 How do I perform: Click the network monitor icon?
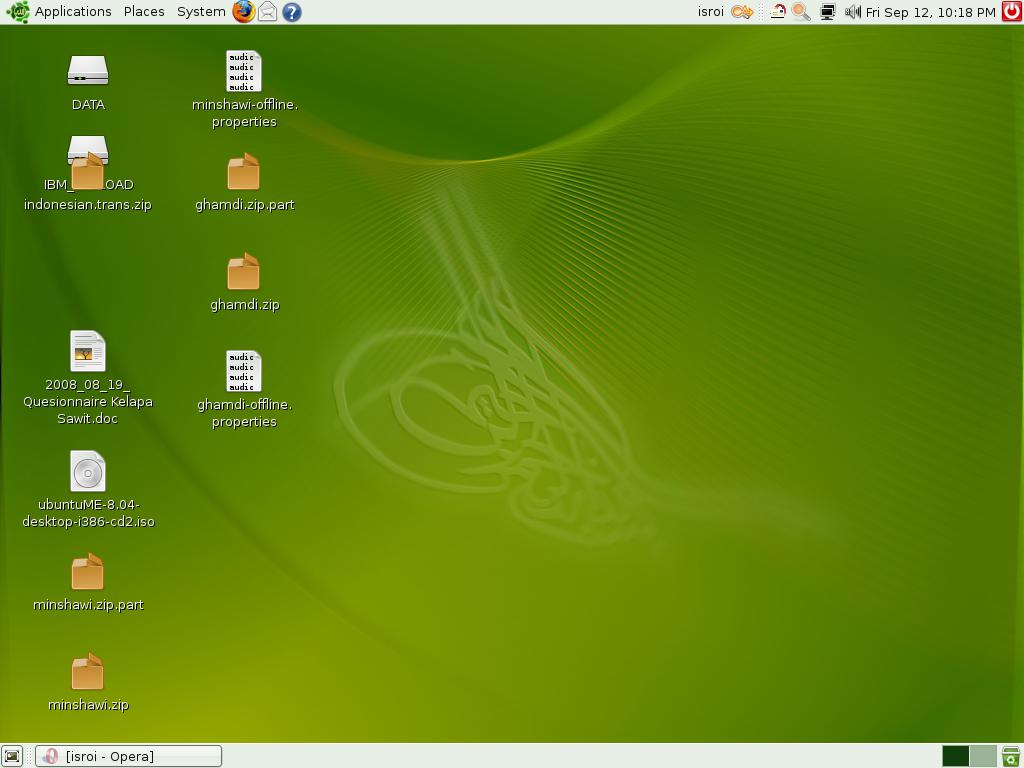827,12
